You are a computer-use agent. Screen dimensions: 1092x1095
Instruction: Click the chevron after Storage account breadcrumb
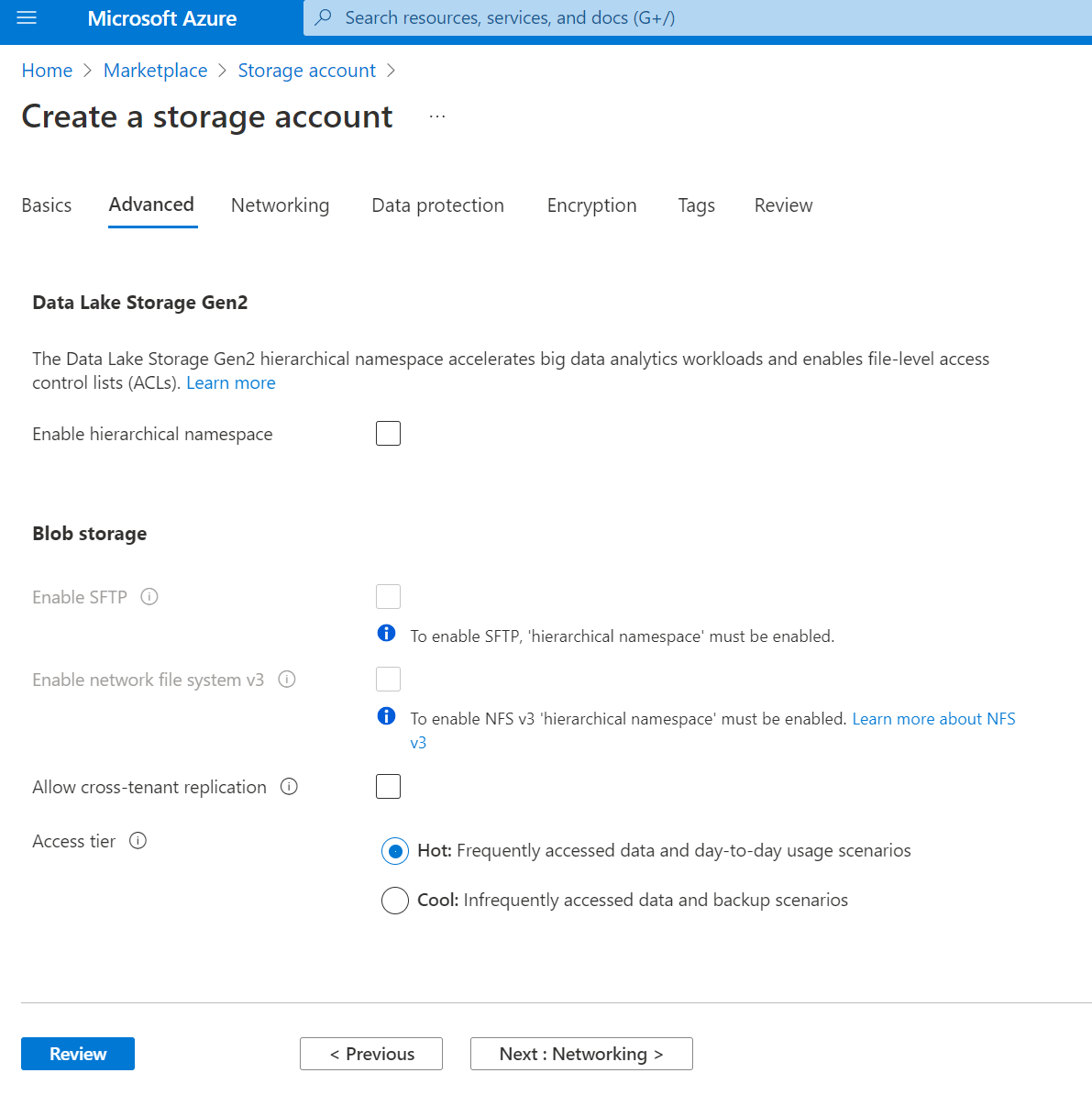click(x=391, y=70)
